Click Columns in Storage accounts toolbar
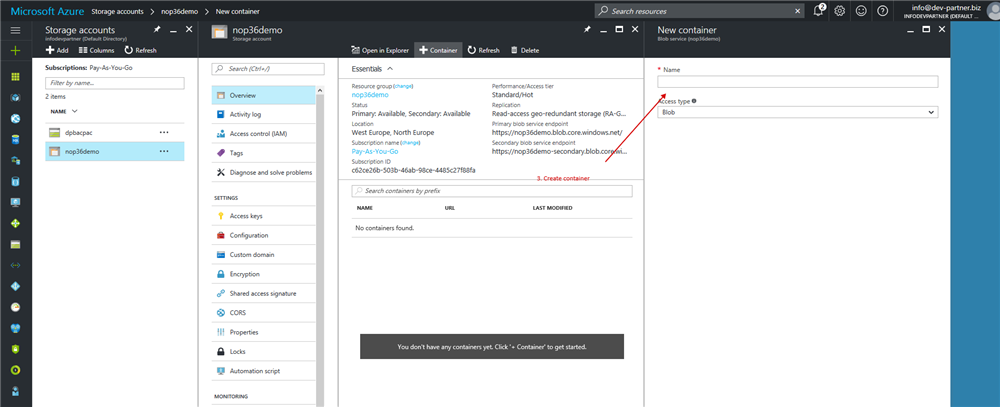 (x=96, y=50)
